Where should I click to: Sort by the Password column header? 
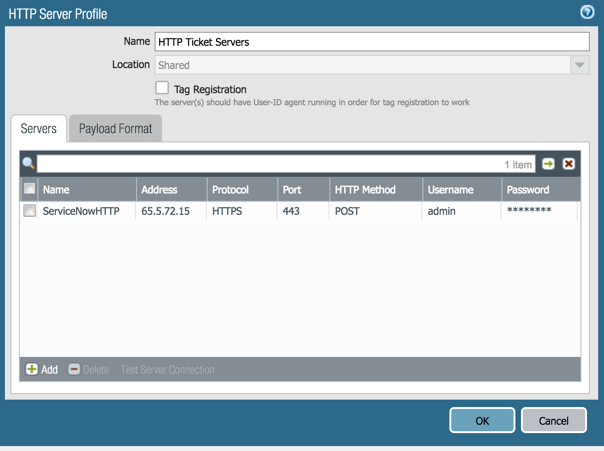(541, 189)
